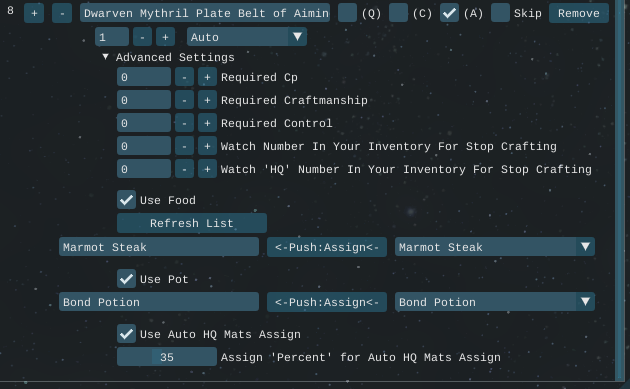This screenshot has width=630, height=389.
Task: Move item 8 up with plus button
Action: tap(34, 13)
